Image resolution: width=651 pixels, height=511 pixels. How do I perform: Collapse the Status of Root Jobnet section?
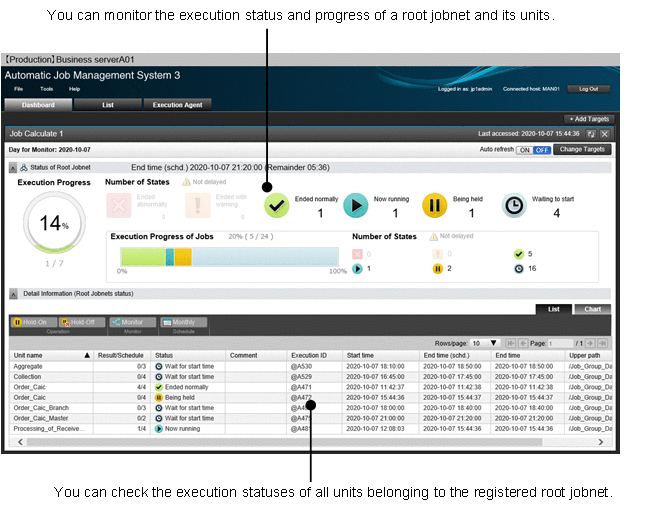[x=13, y=167]
